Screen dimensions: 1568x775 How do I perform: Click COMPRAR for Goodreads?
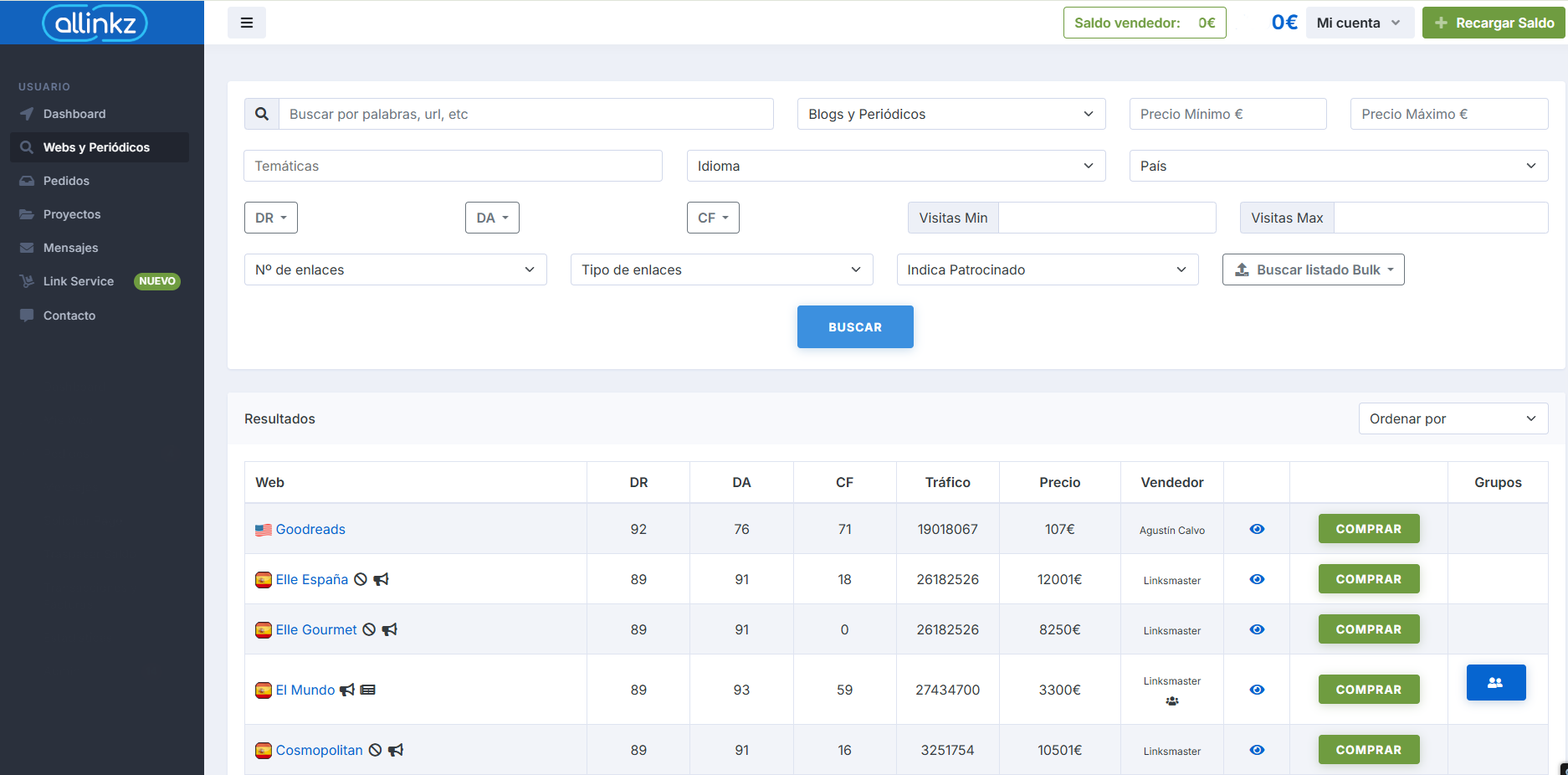pyautogui.click(x=1368, y=529)
